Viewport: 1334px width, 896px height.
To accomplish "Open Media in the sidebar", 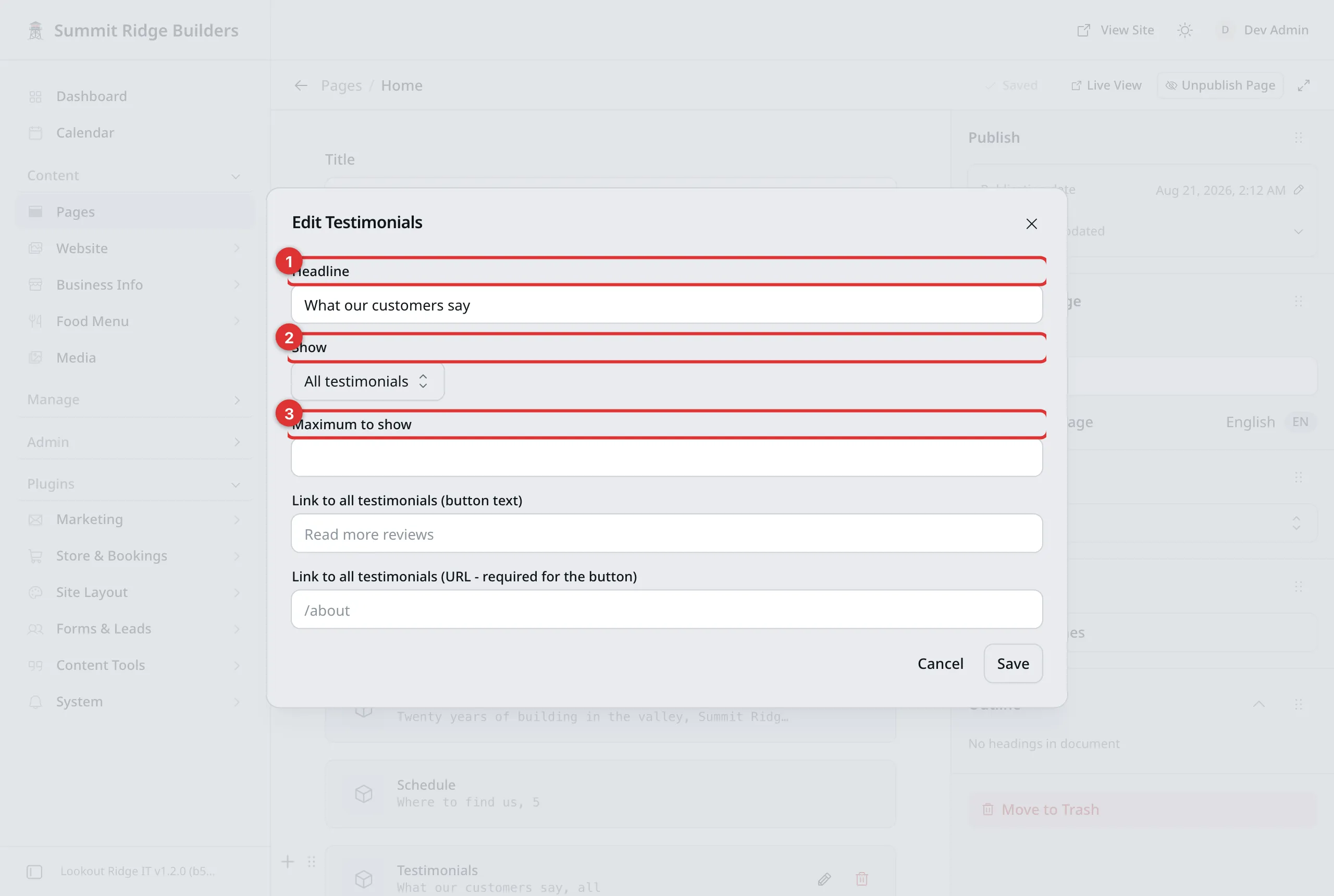I will (135, 358).
